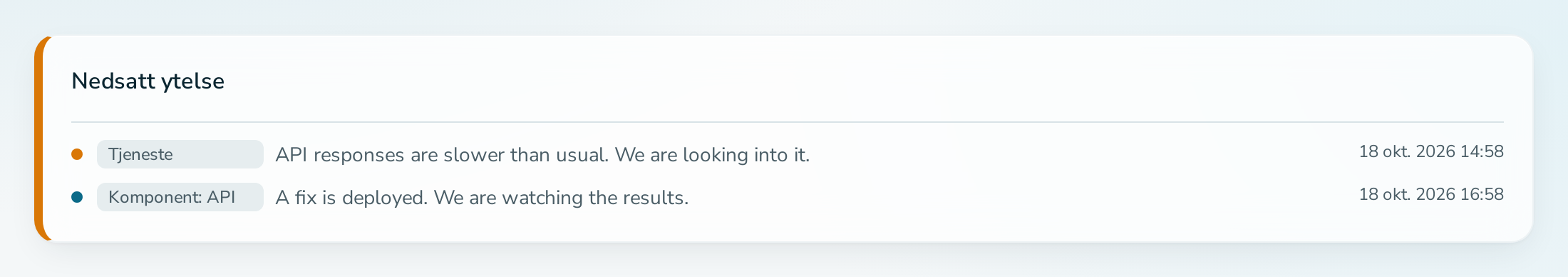Click the sentence 'We are looking into it.'
Viewport: 1568px width, 277px height.
click(712, 155)
